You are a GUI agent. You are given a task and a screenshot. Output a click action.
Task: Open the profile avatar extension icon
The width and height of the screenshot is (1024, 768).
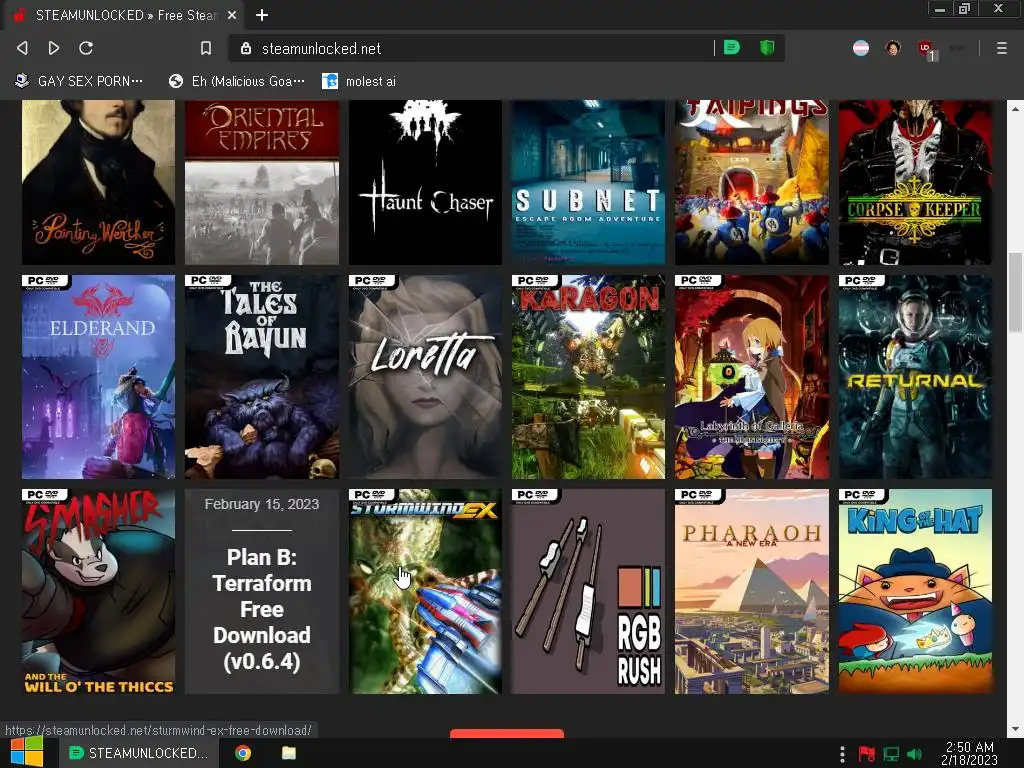pos(893,48)
